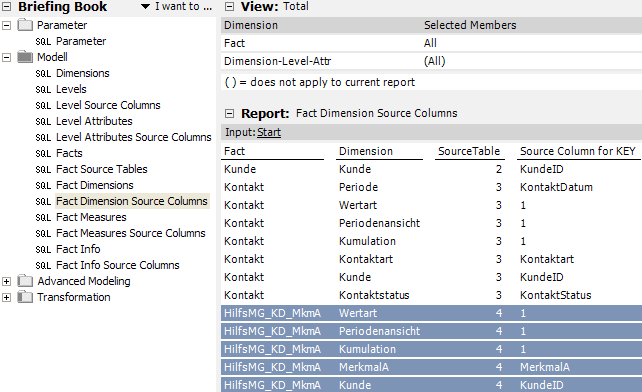Select the Transformation folder icon

pyautogui.click(x=25, y=297)
